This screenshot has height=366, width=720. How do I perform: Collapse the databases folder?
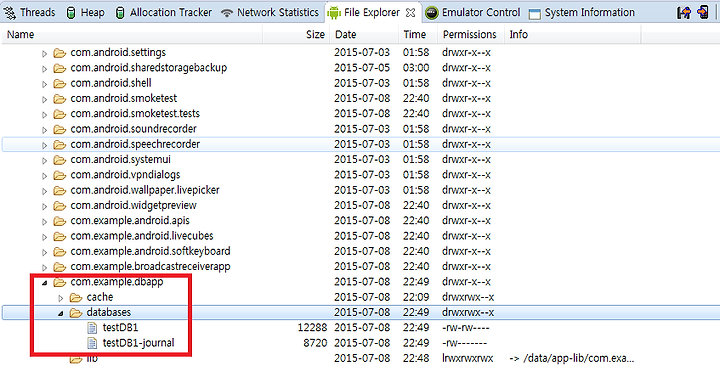click(61, 313)
